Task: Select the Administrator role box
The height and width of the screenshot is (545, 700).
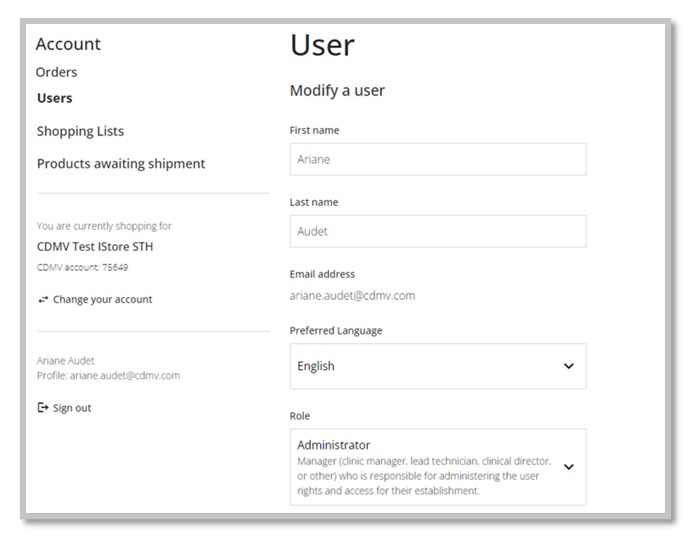Action: click(x=425, y=467)
